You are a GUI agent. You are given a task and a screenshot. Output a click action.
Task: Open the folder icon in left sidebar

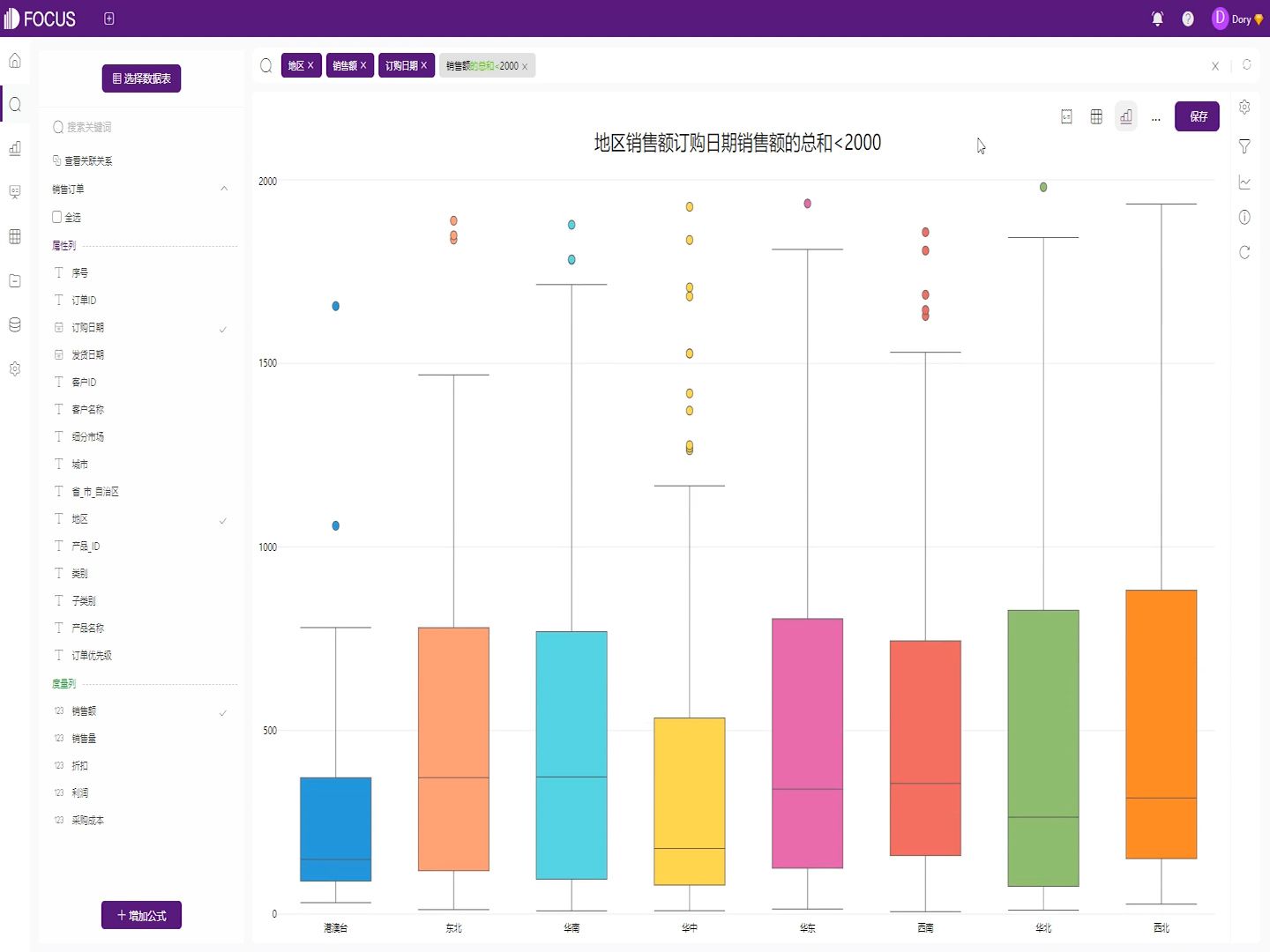(x=15, y=280)
